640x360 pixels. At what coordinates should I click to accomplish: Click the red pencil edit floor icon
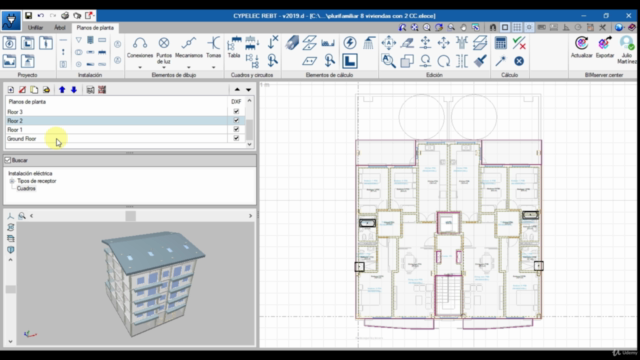[22, 89]
